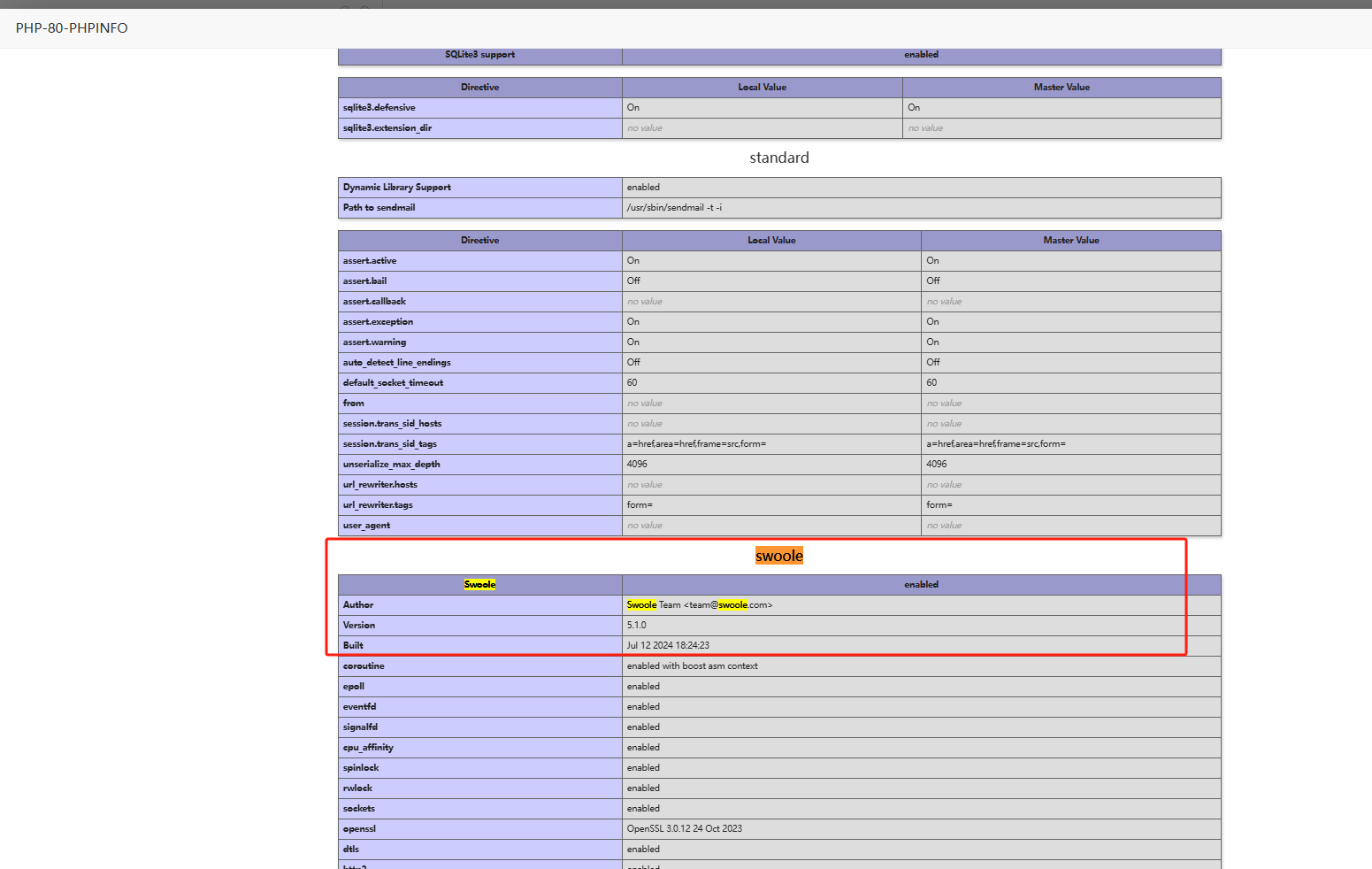Select the version value 5.1.0

point(637,626)
